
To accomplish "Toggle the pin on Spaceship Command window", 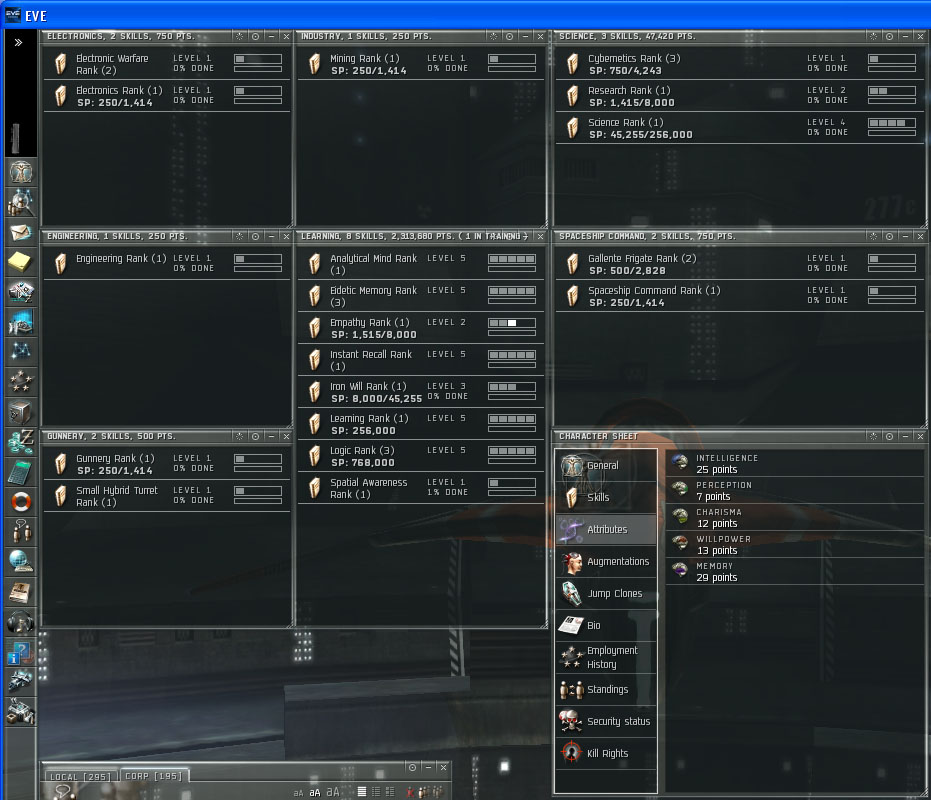I will coord(889,236).
